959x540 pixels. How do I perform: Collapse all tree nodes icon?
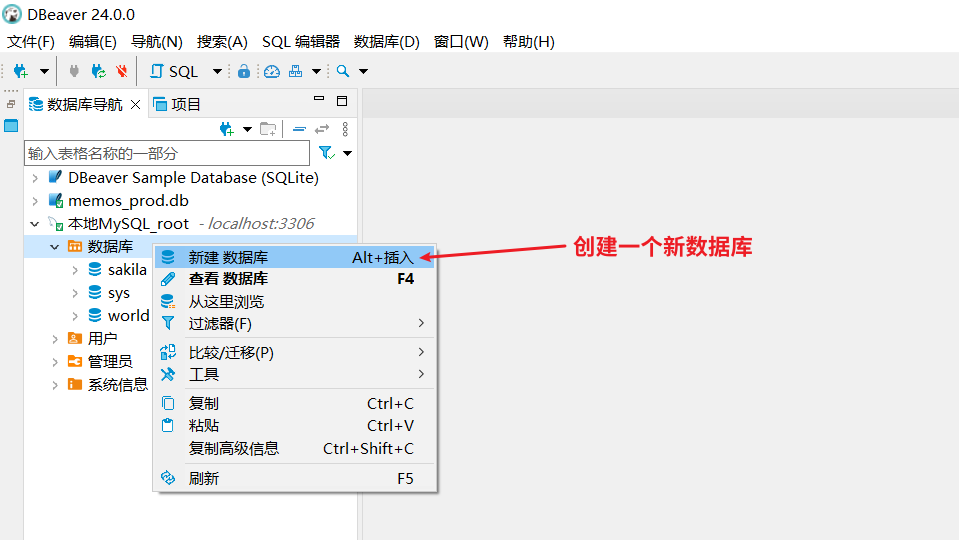pos(299,129)
